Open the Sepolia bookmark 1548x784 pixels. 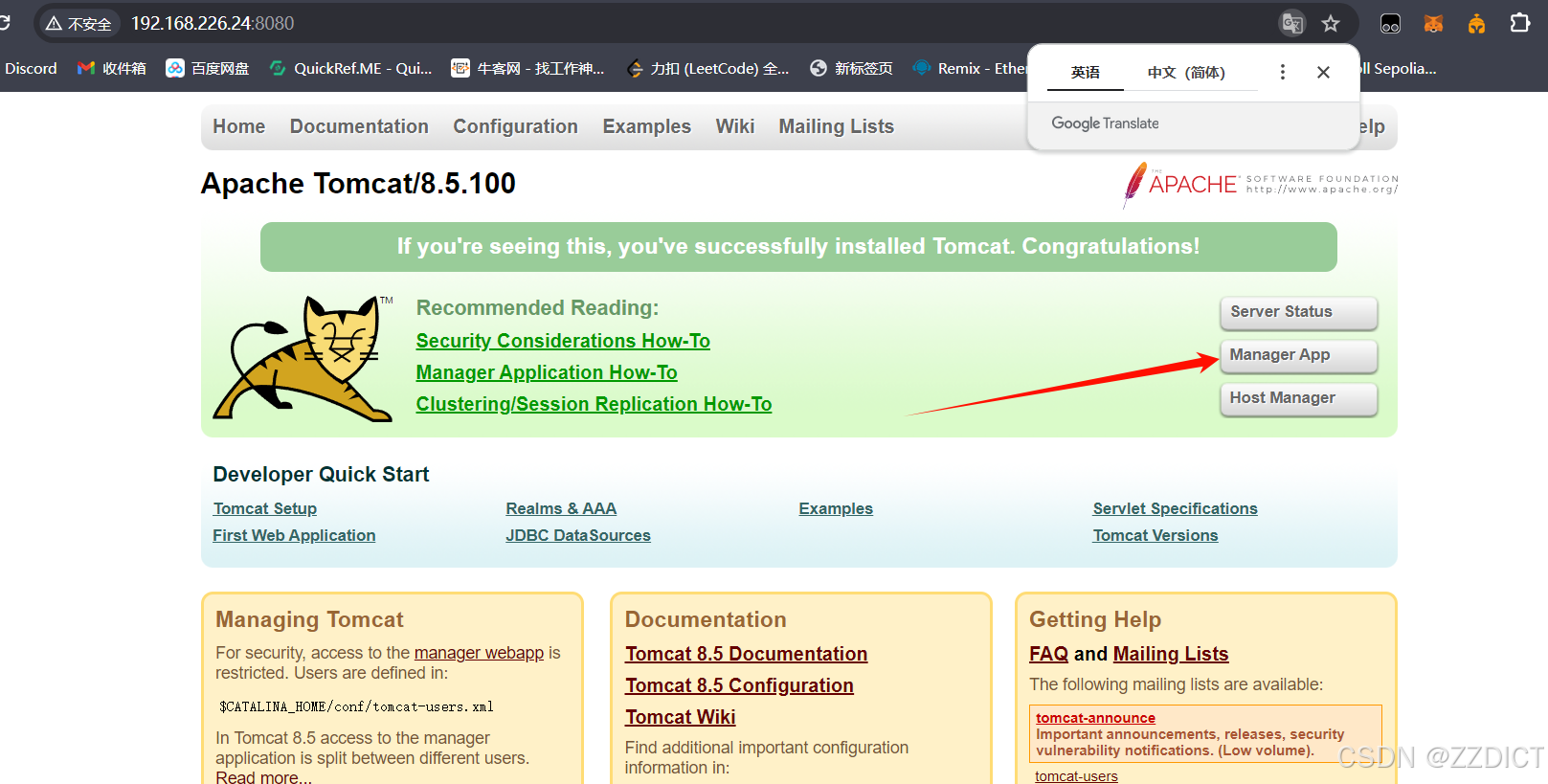tap(1399, 68)
